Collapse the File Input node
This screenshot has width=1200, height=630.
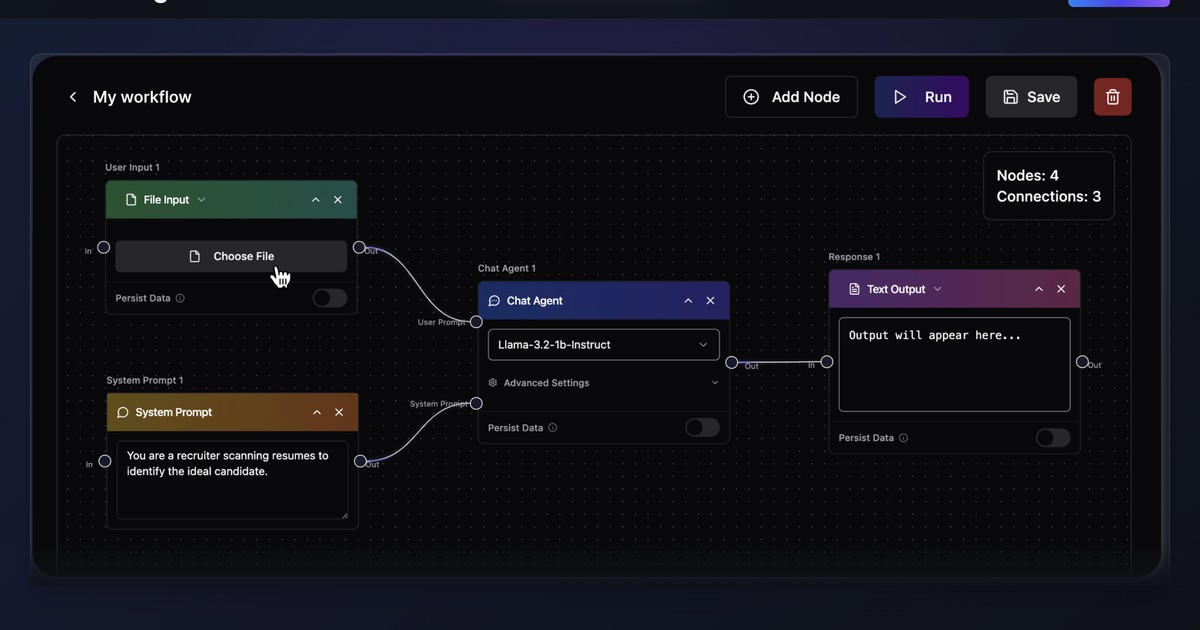[x=316, y=200]
